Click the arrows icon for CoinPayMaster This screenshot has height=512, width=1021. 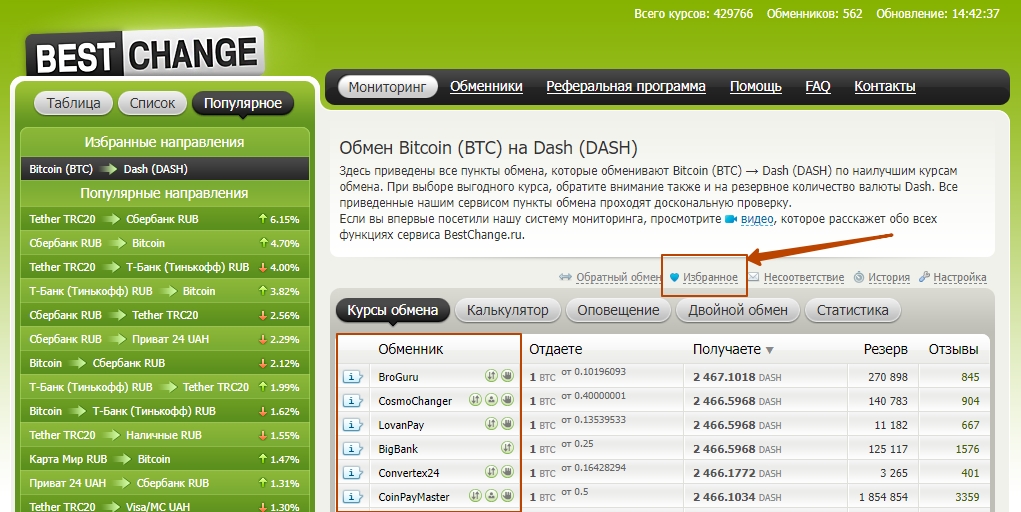(475, 496)
